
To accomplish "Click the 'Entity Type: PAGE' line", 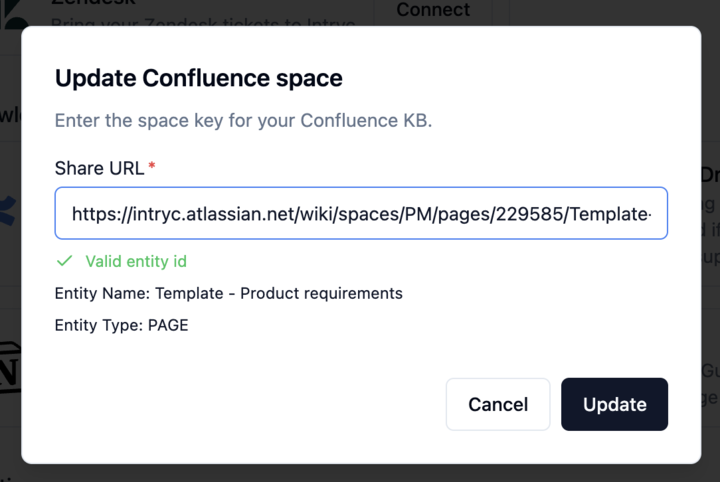I will tap(121, 325).
